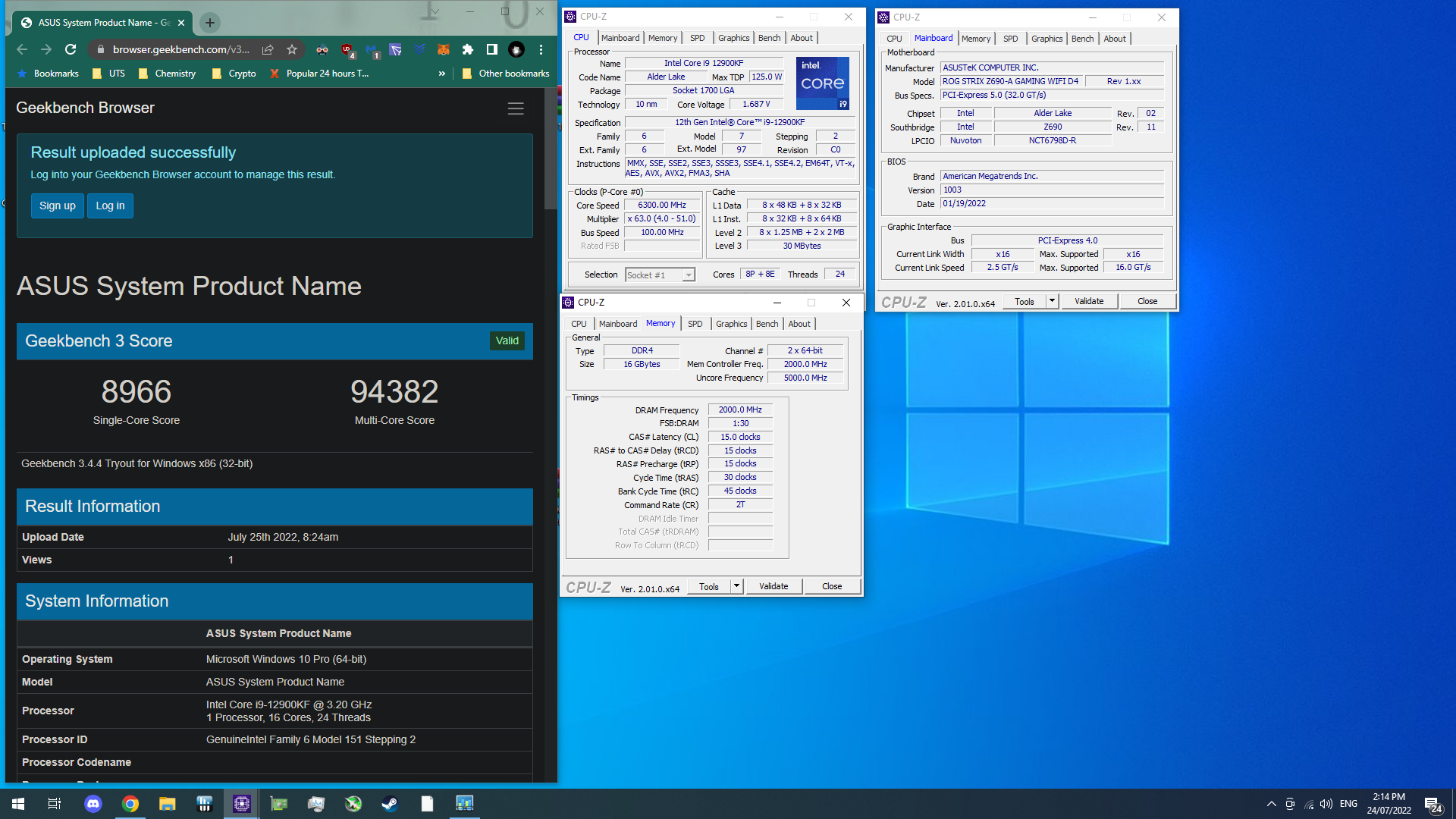Click the ENG language indicator
This screenshot has height=819, width=1456.
click(x=1348, y=804)
